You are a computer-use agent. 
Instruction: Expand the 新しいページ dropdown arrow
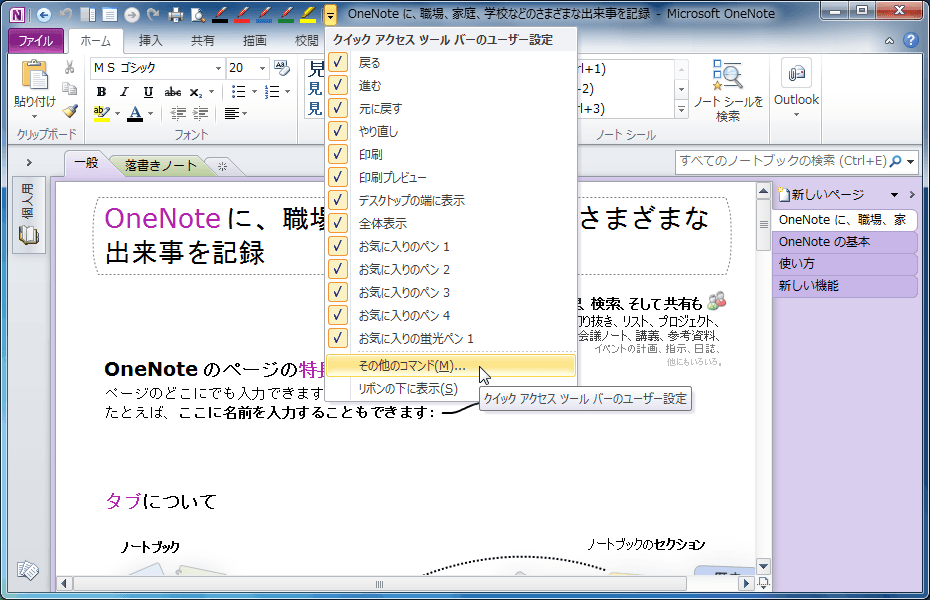click(894, 194)
